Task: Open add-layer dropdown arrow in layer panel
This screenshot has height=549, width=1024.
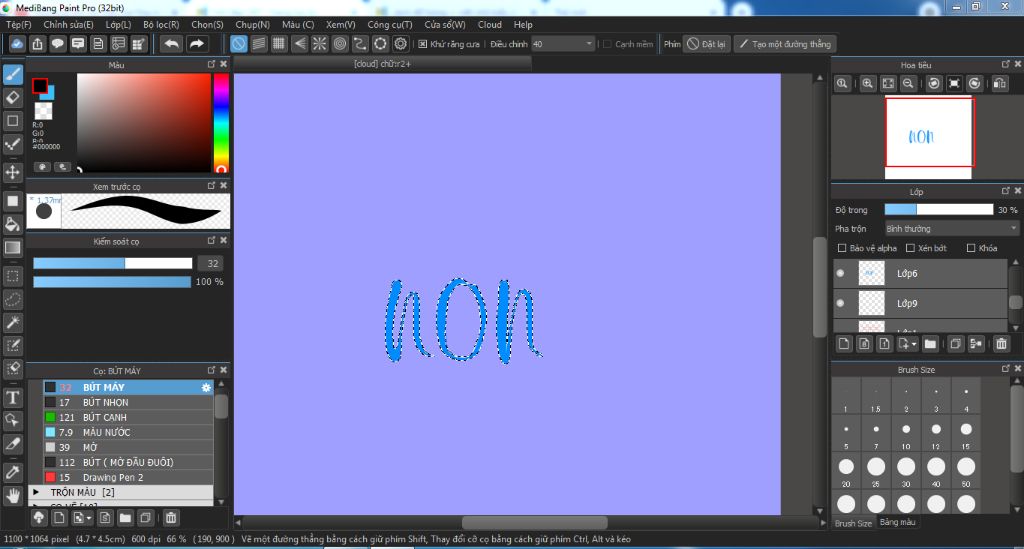Action: tap(907, 344)
